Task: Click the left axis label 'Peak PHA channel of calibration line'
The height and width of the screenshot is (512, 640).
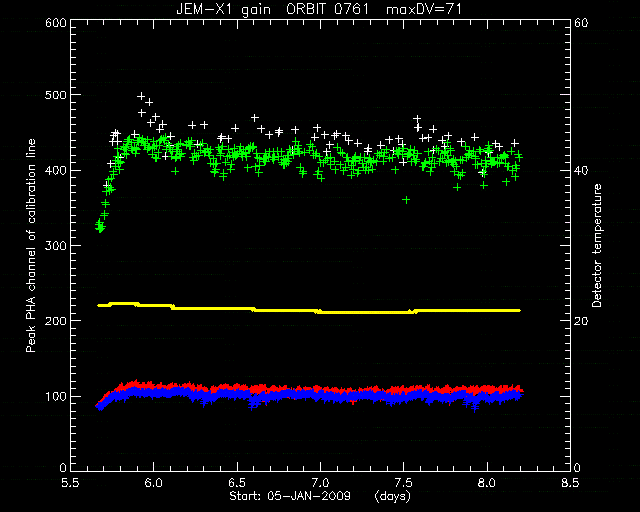Action: pyautogui.click(x=31, y=246)
